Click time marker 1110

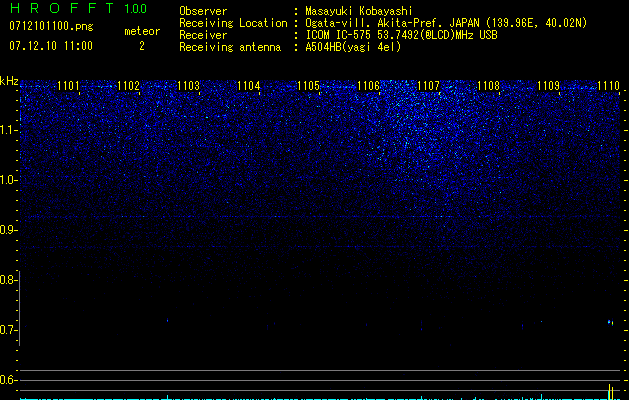[609, 86]
